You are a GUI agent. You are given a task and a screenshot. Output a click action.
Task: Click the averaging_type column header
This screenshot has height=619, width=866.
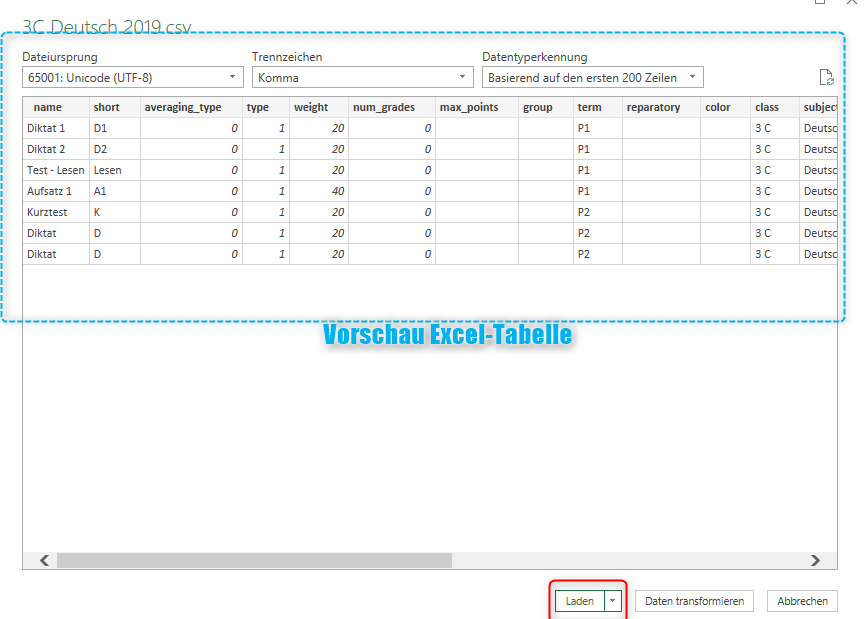coord(183,107)
